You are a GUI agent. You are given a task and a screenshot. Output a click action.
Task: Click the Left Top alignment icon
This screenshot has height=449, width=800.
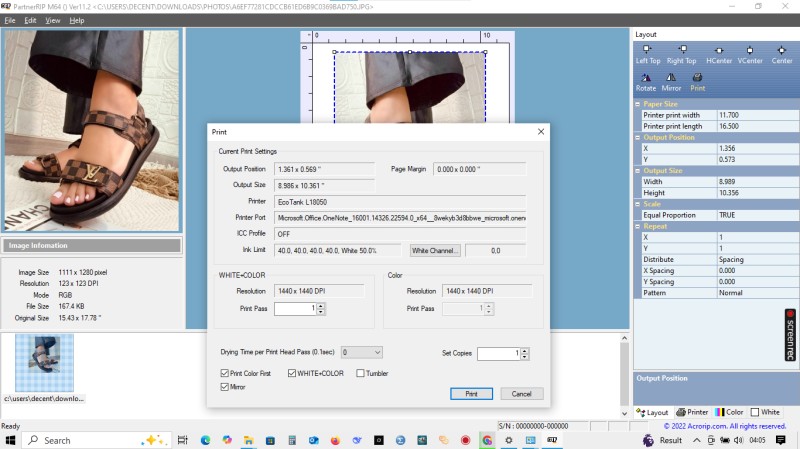(x=647, y=49)
